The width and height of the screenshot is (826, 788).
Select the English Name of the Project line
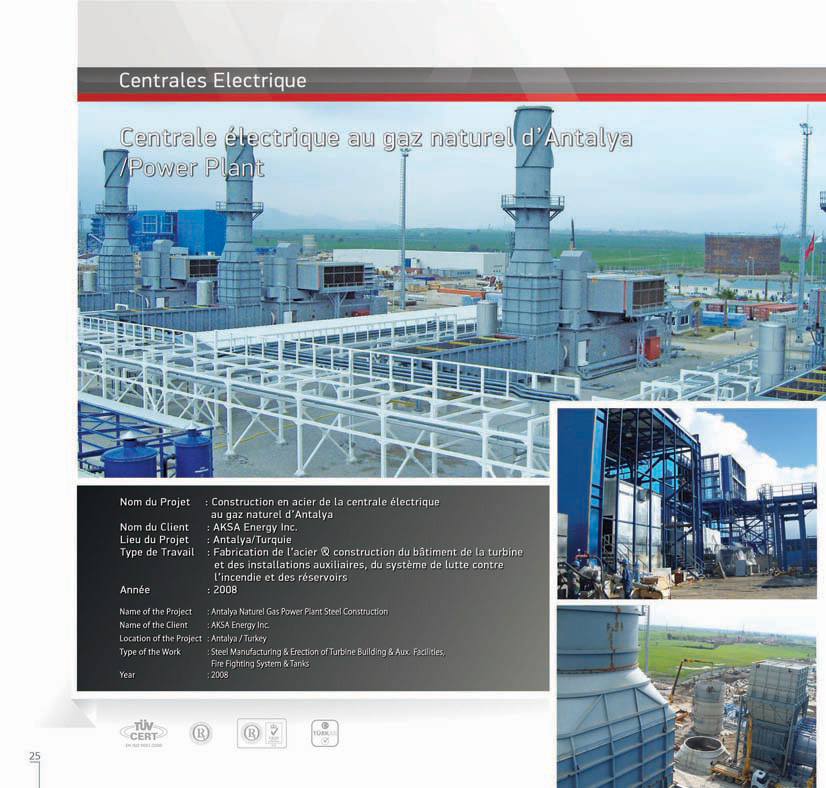point(253,612)
